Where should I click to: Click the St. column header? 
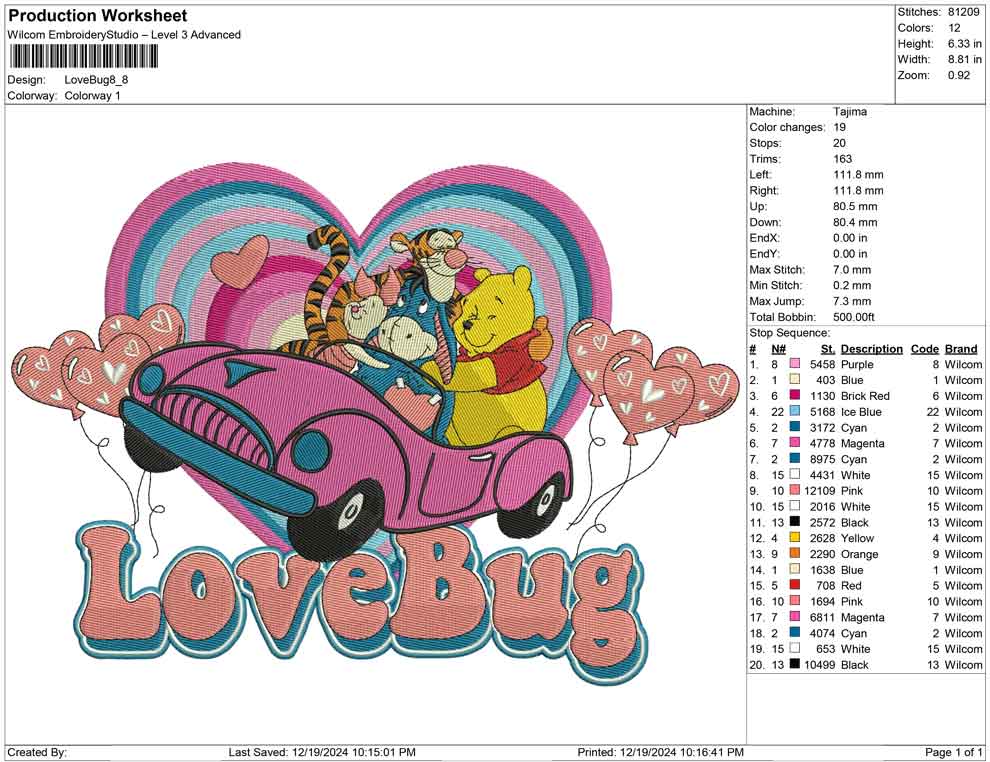pos(828,348)
